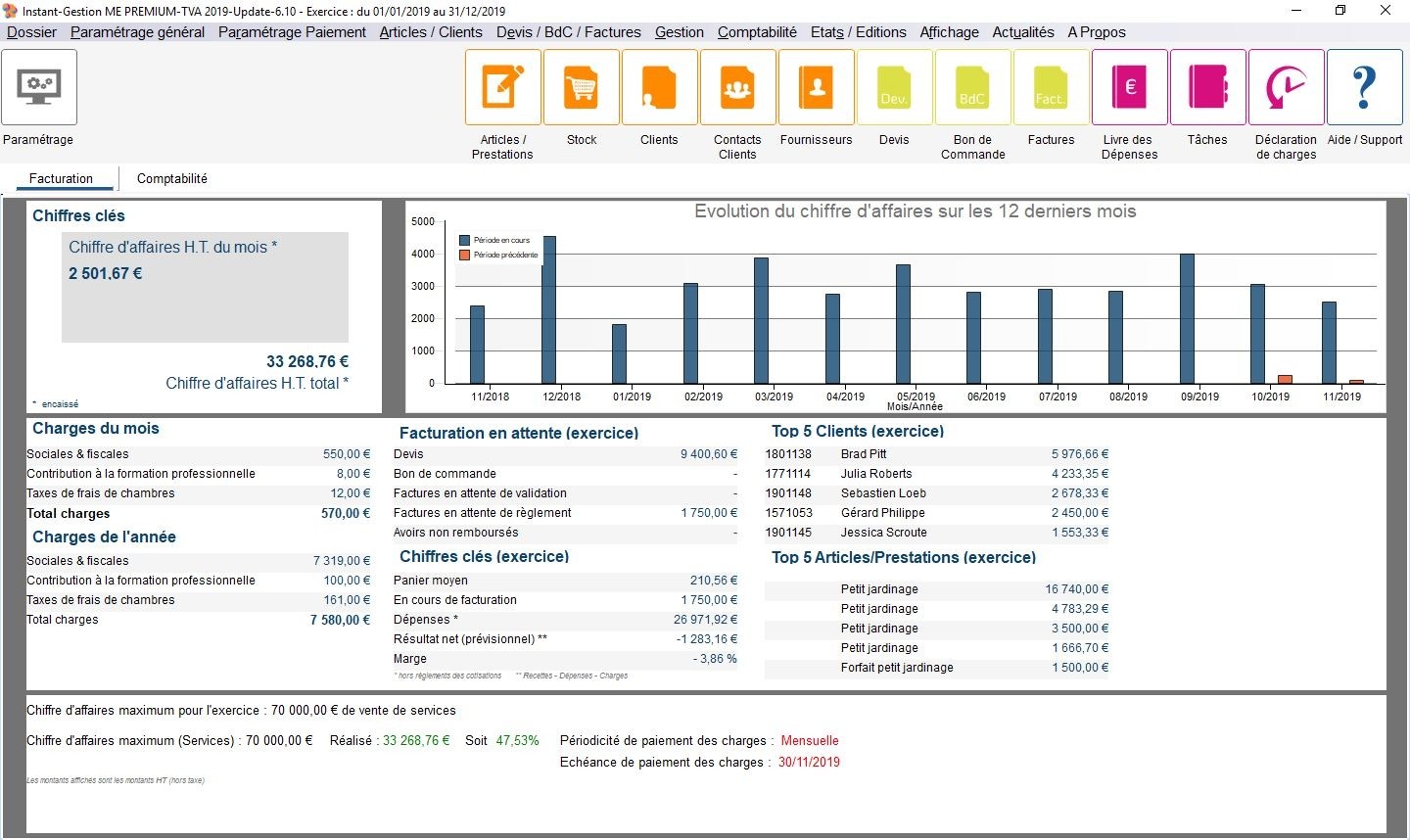The image size is (1410, 840).
Task: Open Déclaration de charges icon
Action: coord(1287,87)
